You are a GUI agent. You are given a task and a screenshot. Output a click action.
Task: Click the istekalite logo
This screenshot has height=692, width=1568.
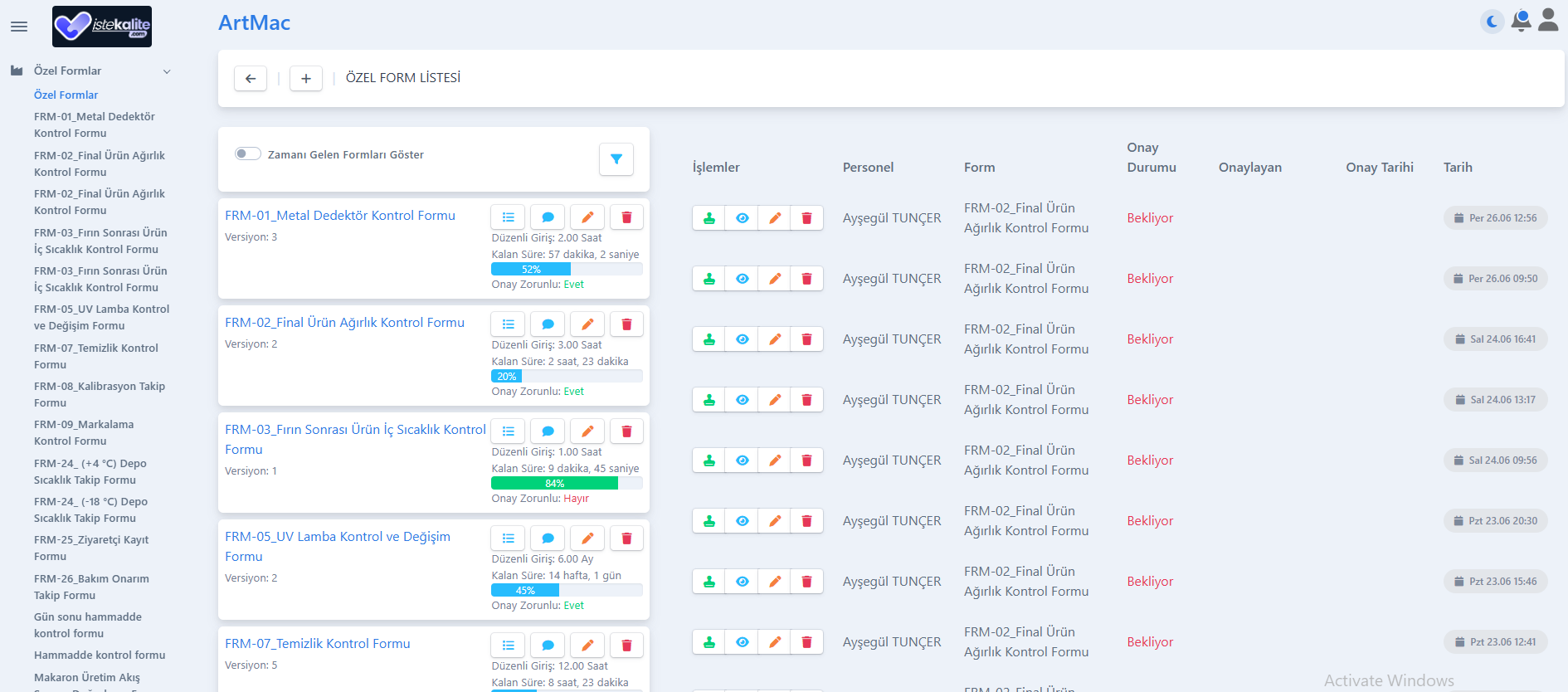(102, 27)
